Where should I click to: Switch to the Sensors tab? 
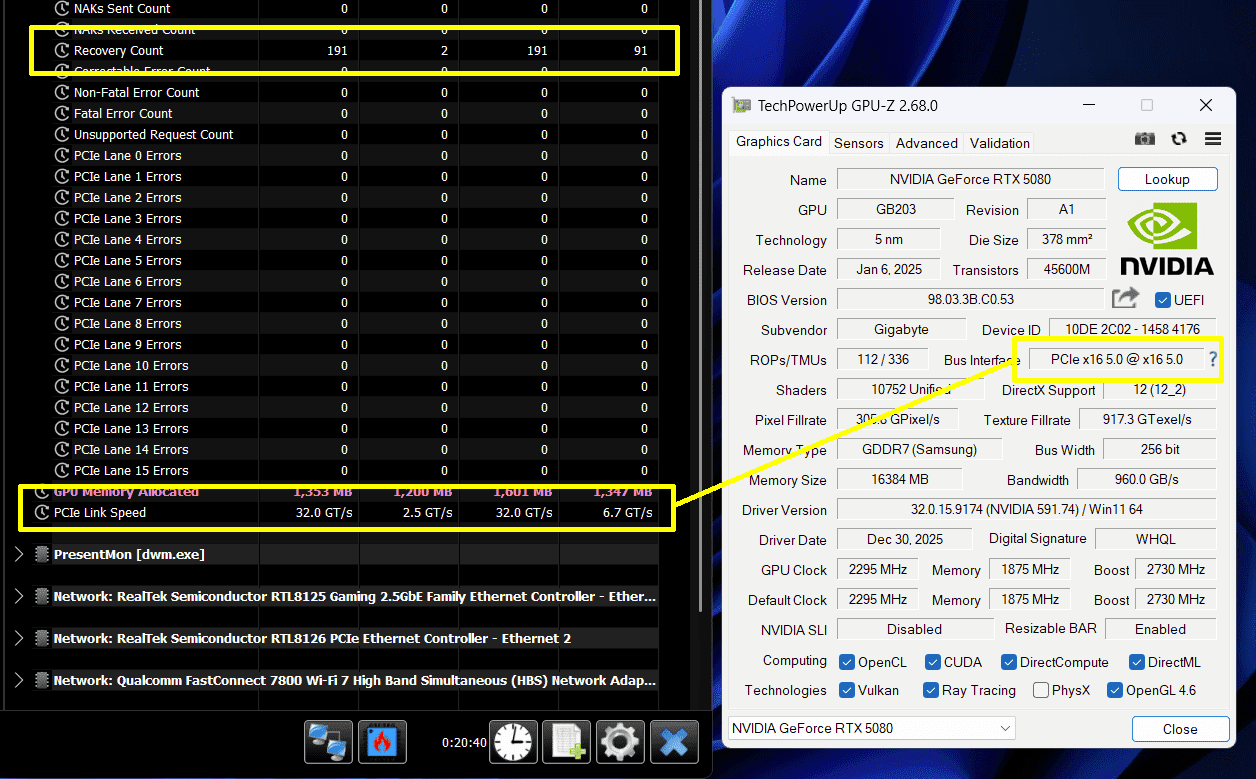click(x=858, y=143)
